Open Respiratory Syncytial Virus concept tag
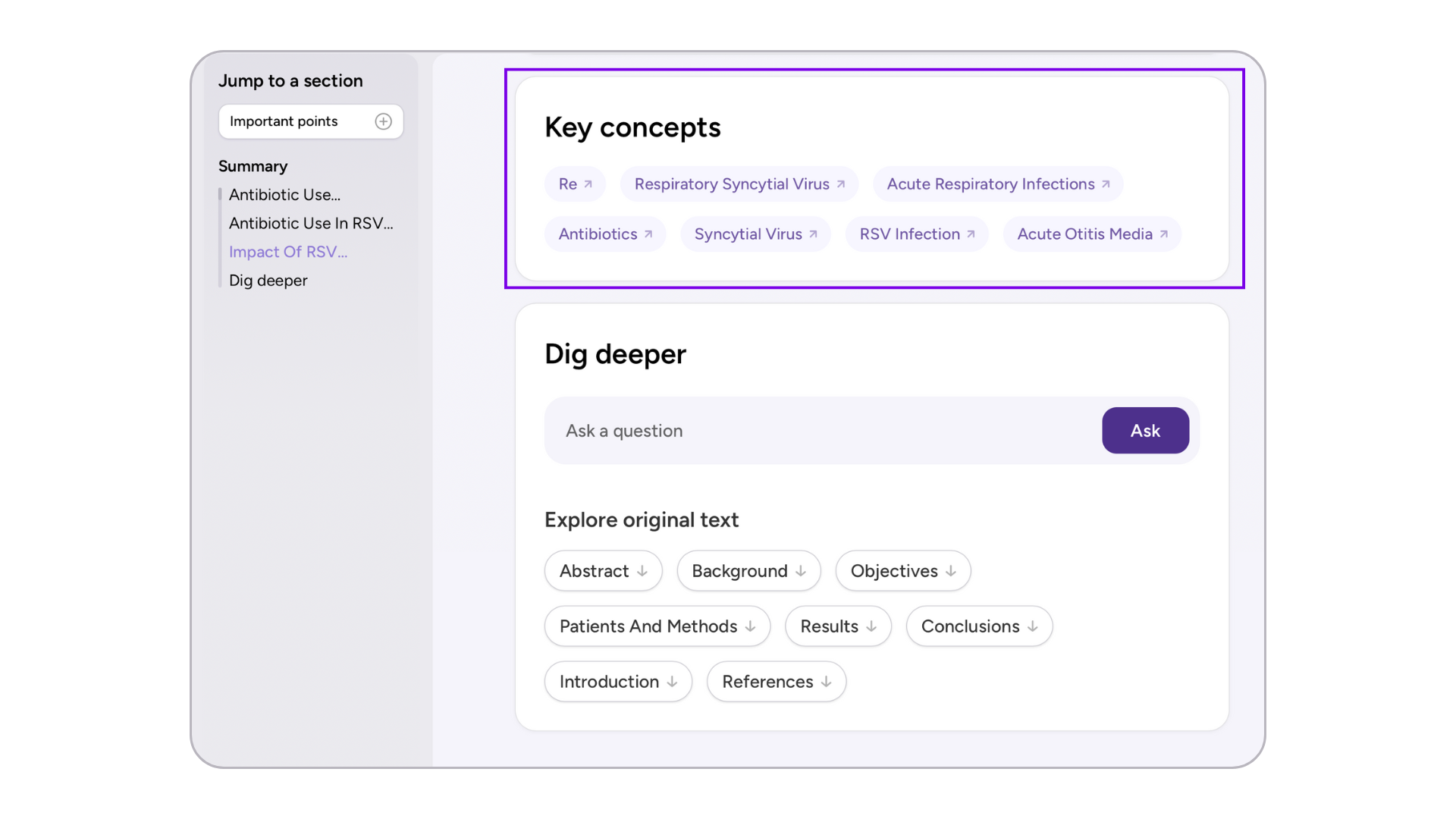 click(x=739, y=184)
